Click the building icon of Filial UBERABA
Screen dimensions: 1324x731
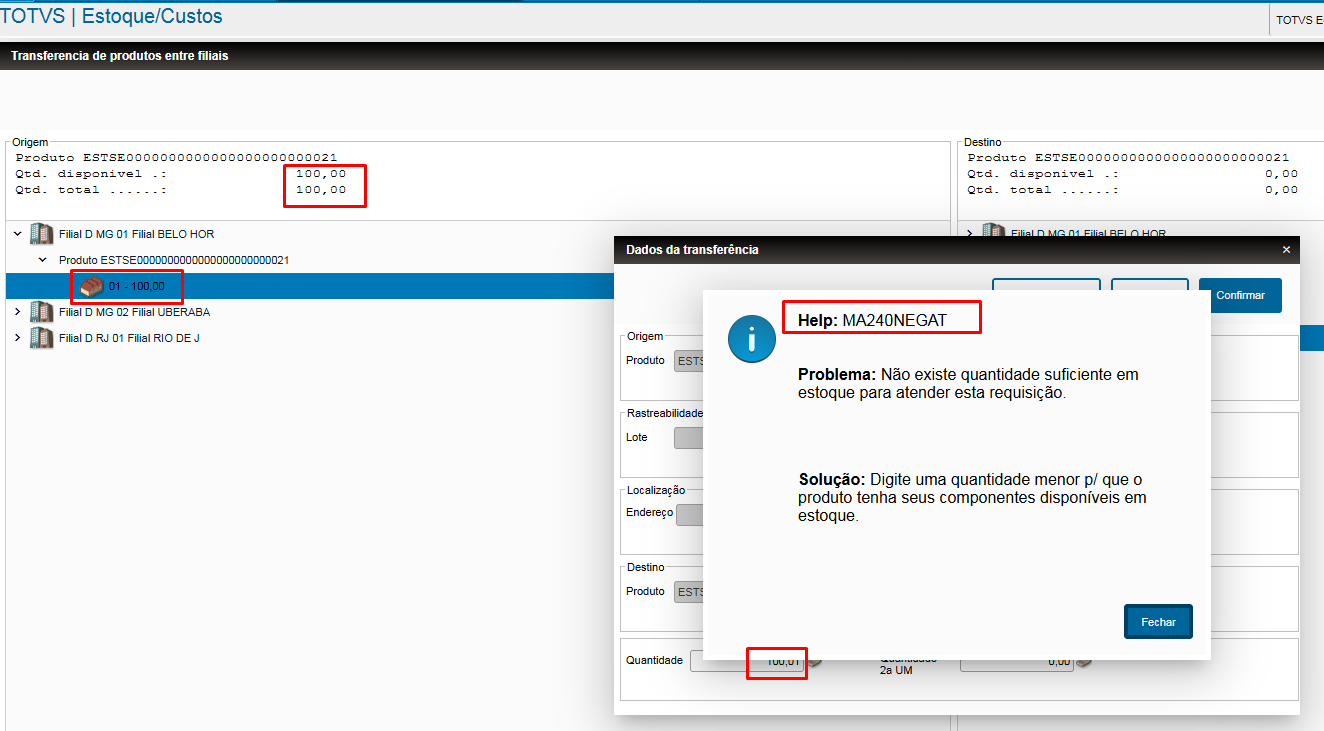pyautogui.click(x=42, y=312)
